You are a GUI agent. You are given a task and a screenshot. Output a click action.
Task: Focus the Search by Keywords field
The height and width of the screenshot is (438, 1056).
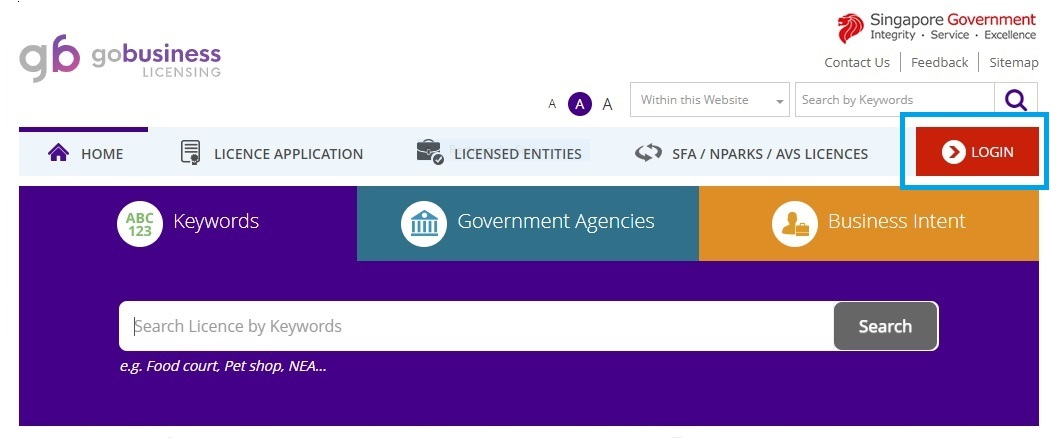pyautogui.click(x=894, y=100)
